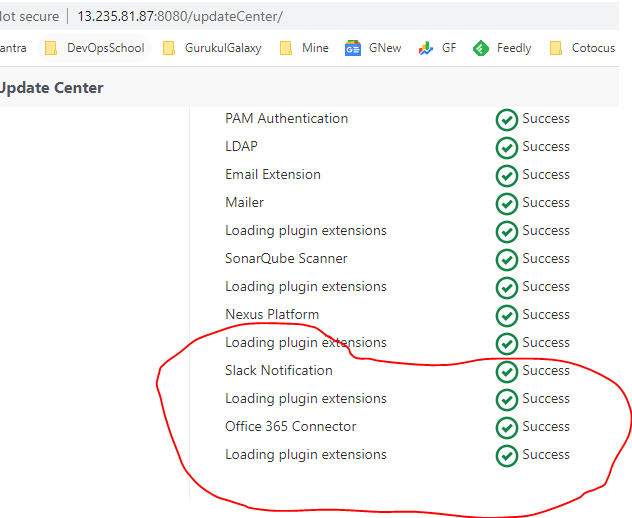This screenshot has width=632, height=518.
Task: Select the Office 365 Connector plugin text
Action: [x=290, y=426]
